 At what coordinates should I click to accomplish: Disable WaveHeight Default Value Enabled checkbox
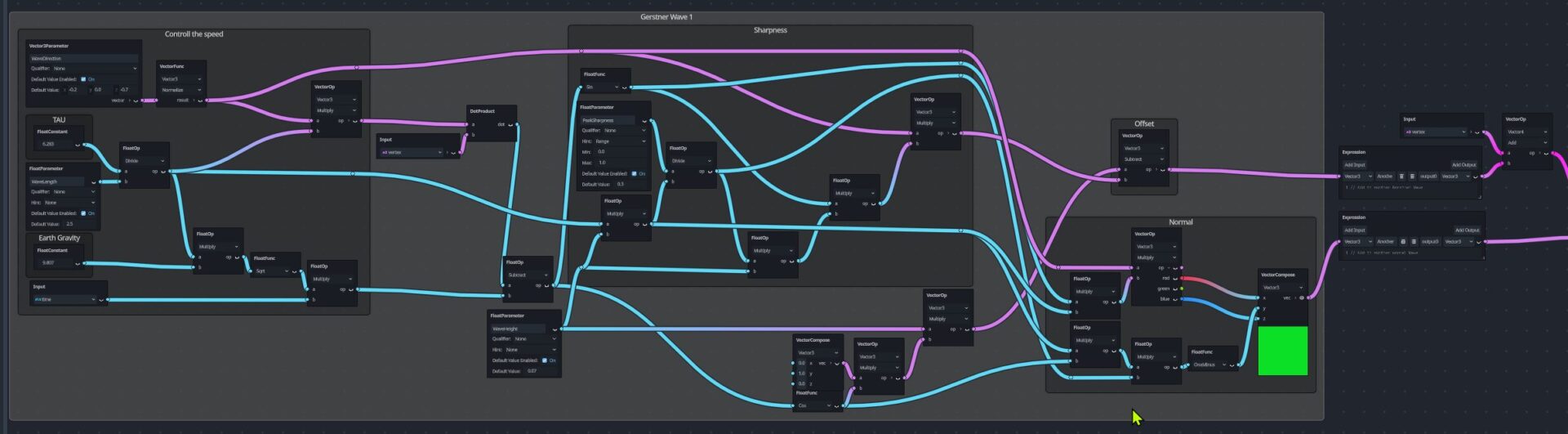[545, 360]
